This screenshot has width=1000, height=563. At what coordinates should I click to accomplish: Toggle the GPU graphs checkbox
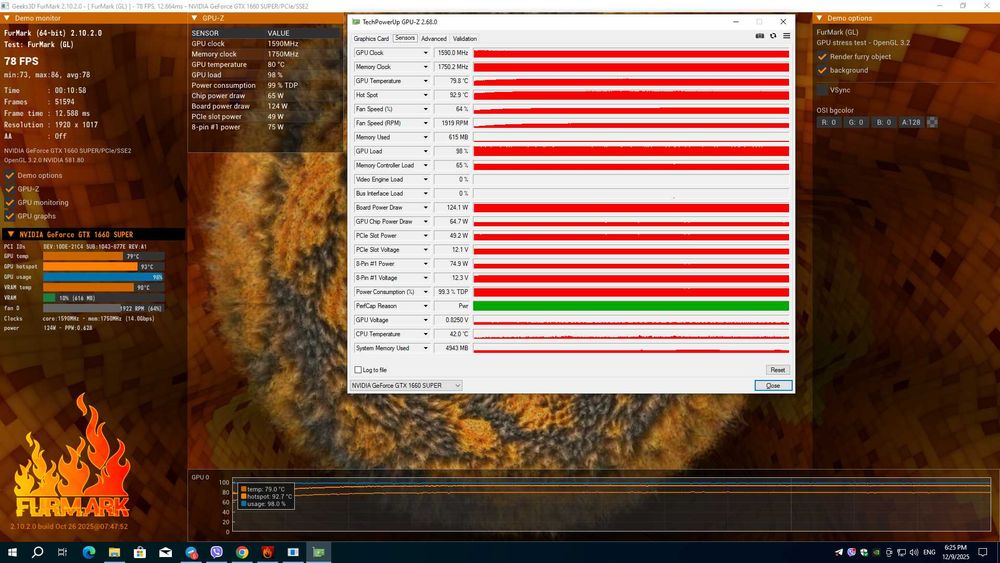pyautogui.click(x=10, y=216)
